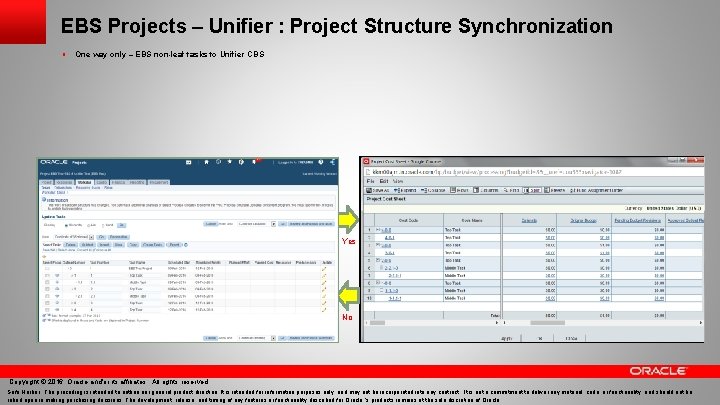Click update pencil for task number 3
720x405 pixels.
tap(324, 303)
